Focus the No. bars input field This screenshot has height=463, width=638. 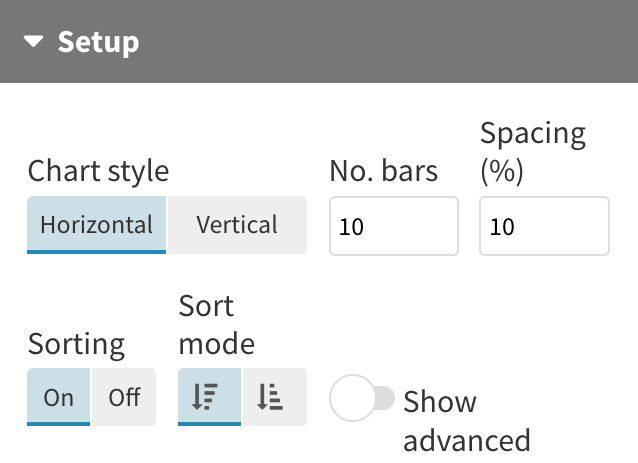pos(393,226)
